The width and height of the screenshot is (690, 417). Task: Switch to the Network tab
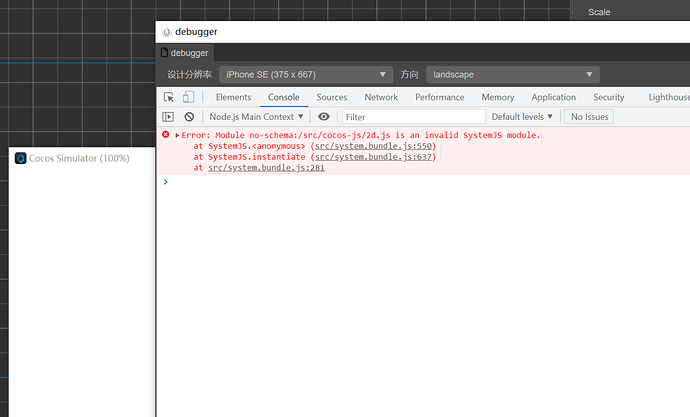[x=381, y=97]
